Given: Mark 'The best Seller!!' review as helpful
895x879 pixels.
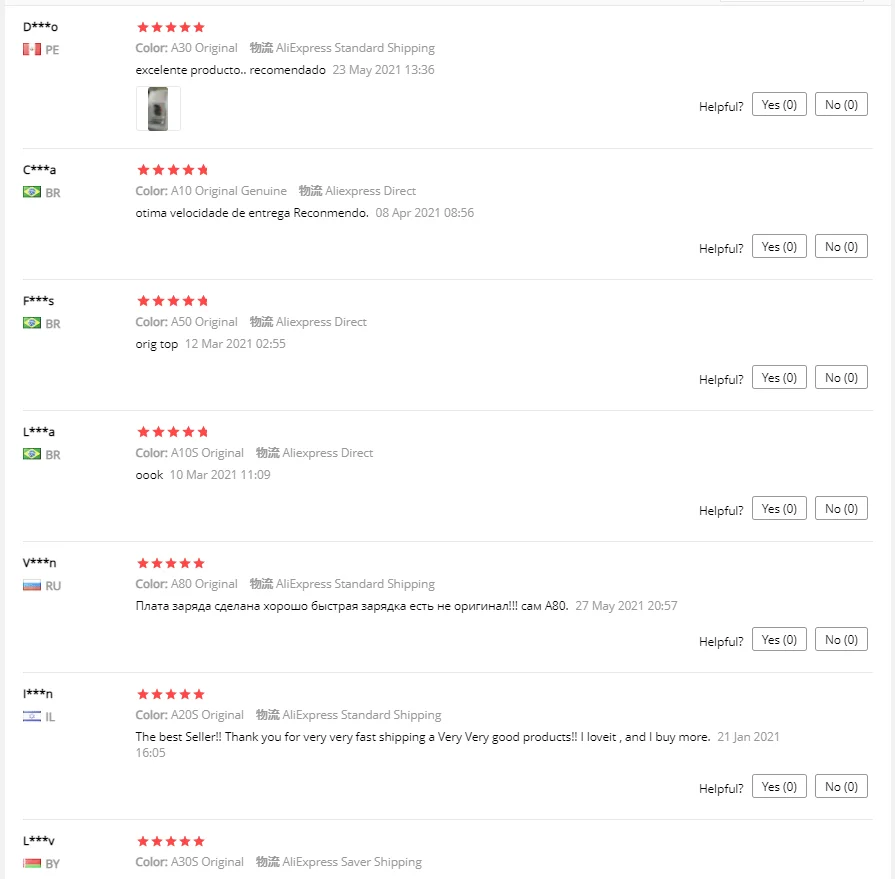Looking at the screenshot, I should click(x=779, y=787).
